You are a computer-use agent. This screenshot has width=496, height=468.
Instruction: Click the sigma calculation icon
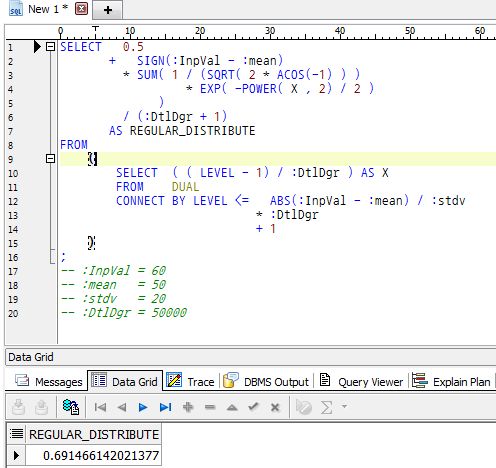tap(327, 407)
